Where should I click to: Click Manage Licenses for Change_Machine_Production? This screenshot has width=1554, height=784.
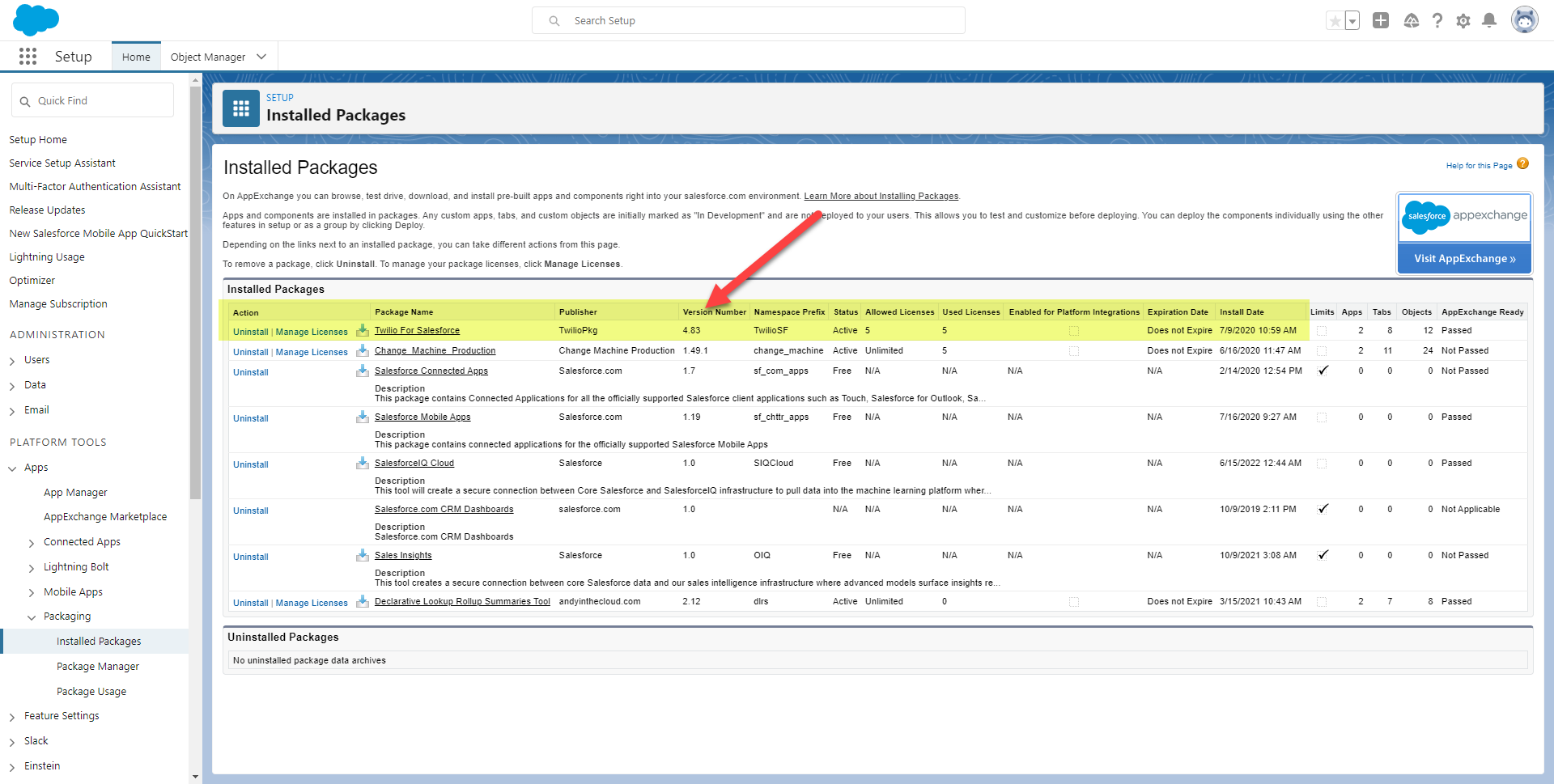312,352
